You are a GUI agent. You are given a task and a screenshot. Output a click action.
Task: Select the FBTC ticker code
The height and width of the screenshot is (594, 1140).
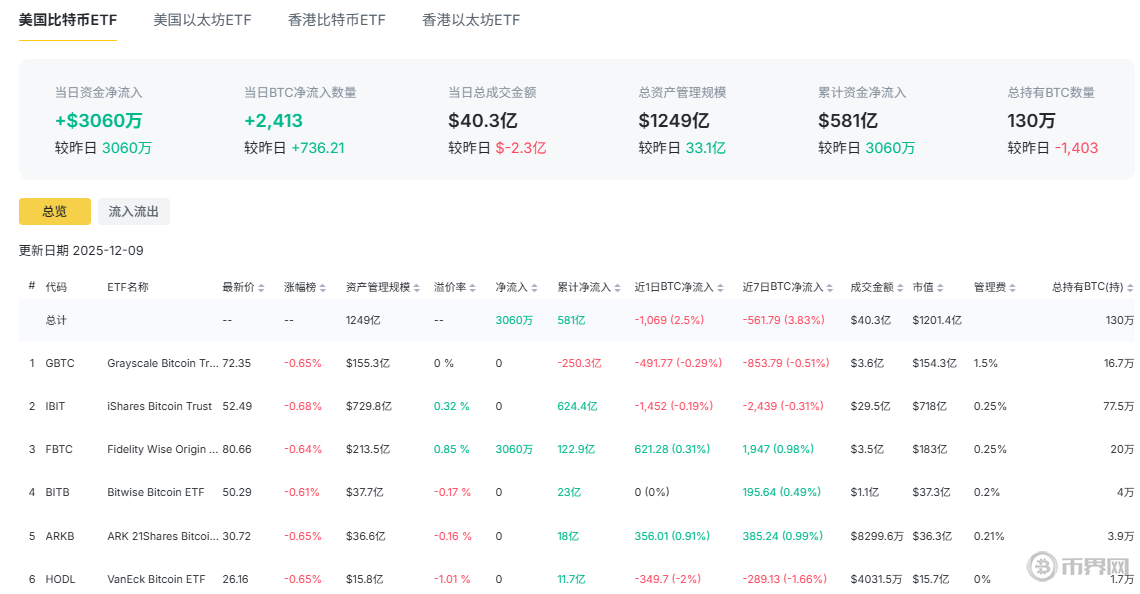click(59, 449)
